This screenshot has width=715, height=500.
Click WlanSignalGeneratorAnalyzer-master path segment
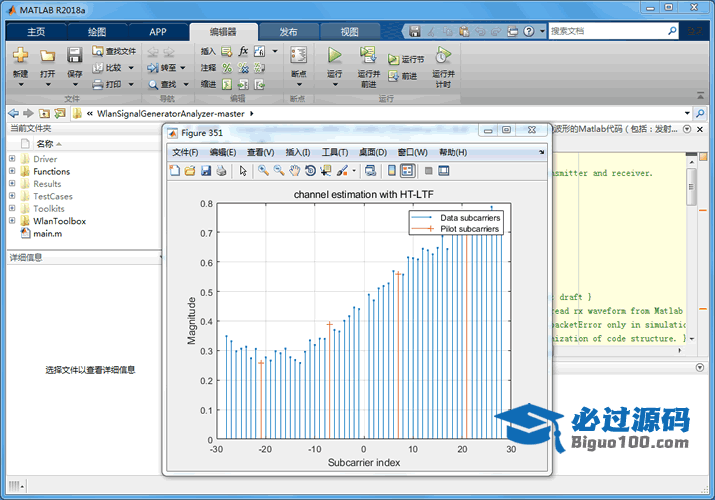(x=171, y=113)
